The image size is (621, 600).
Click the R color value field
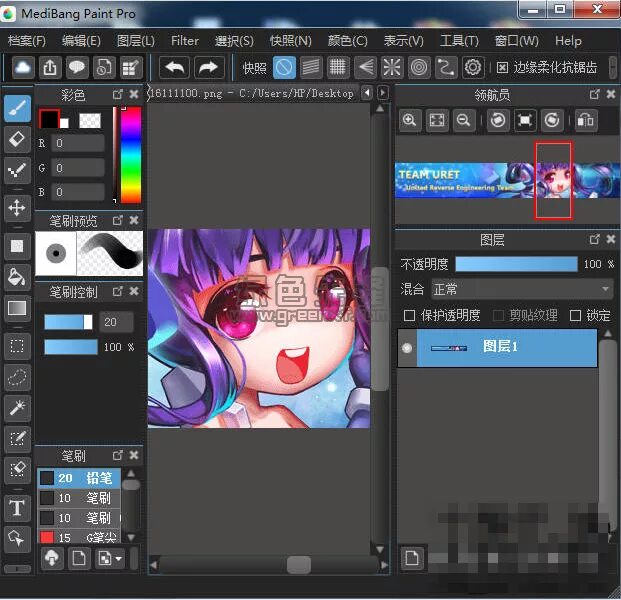pos(78,143)
